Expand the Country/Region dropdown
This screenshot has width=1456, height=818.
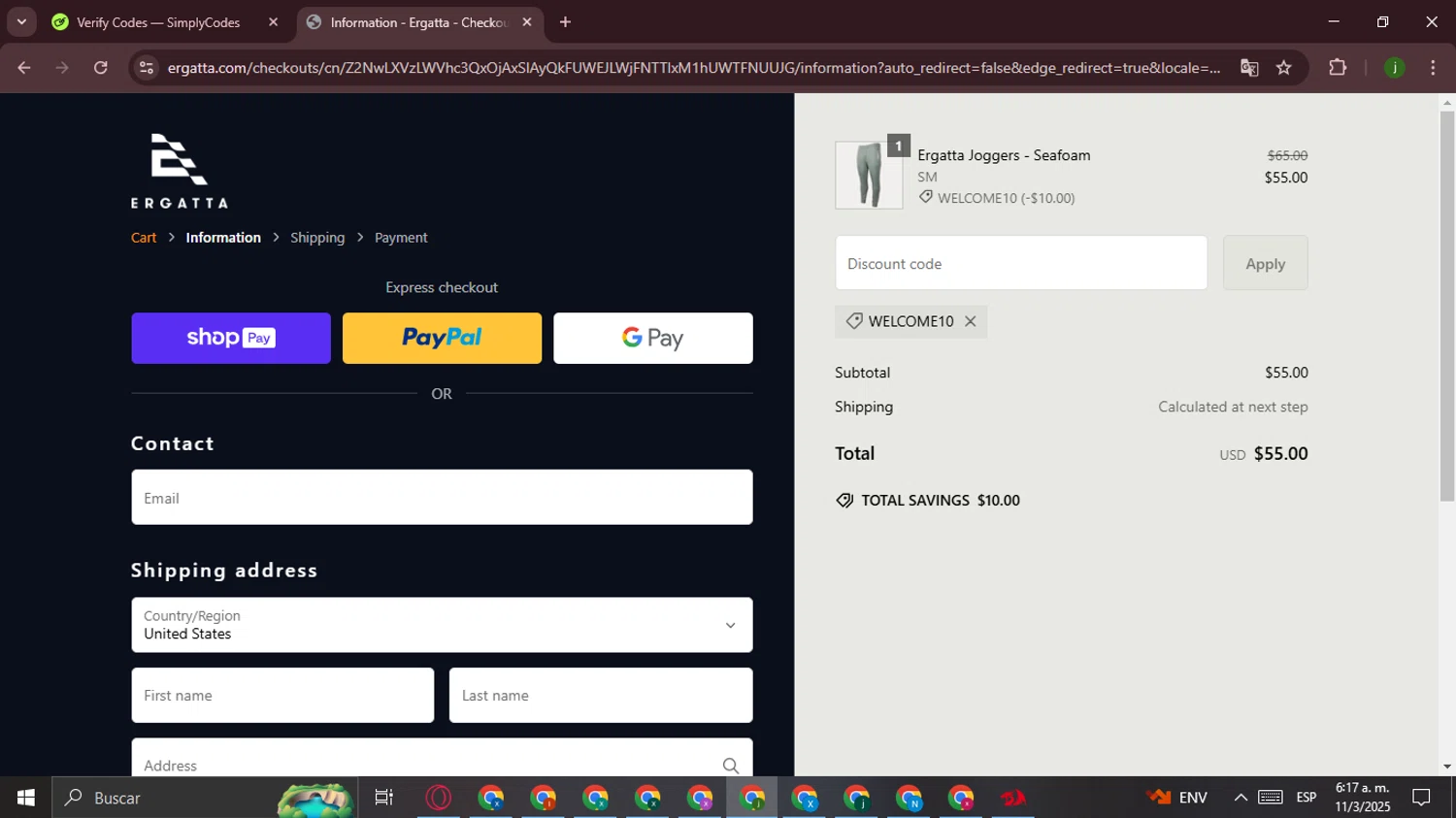coord(442,625)
